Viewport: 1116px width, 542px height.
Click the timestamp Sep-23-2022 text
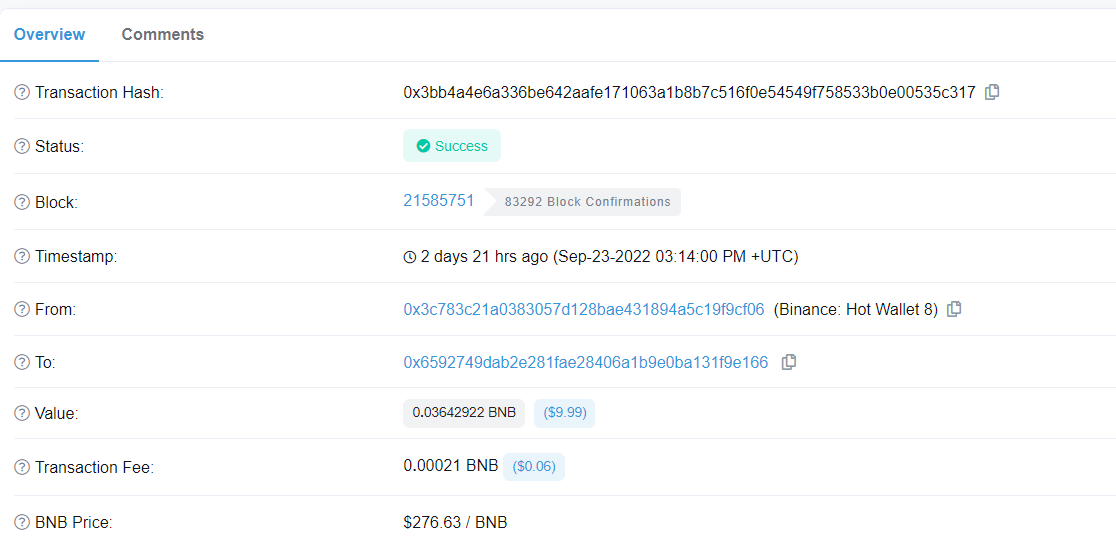[675, 257]
